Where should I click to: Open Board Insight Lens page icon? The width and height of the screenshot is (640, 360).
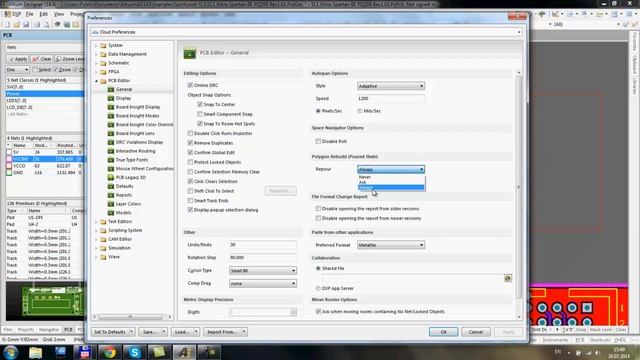(x=111, y=133)
